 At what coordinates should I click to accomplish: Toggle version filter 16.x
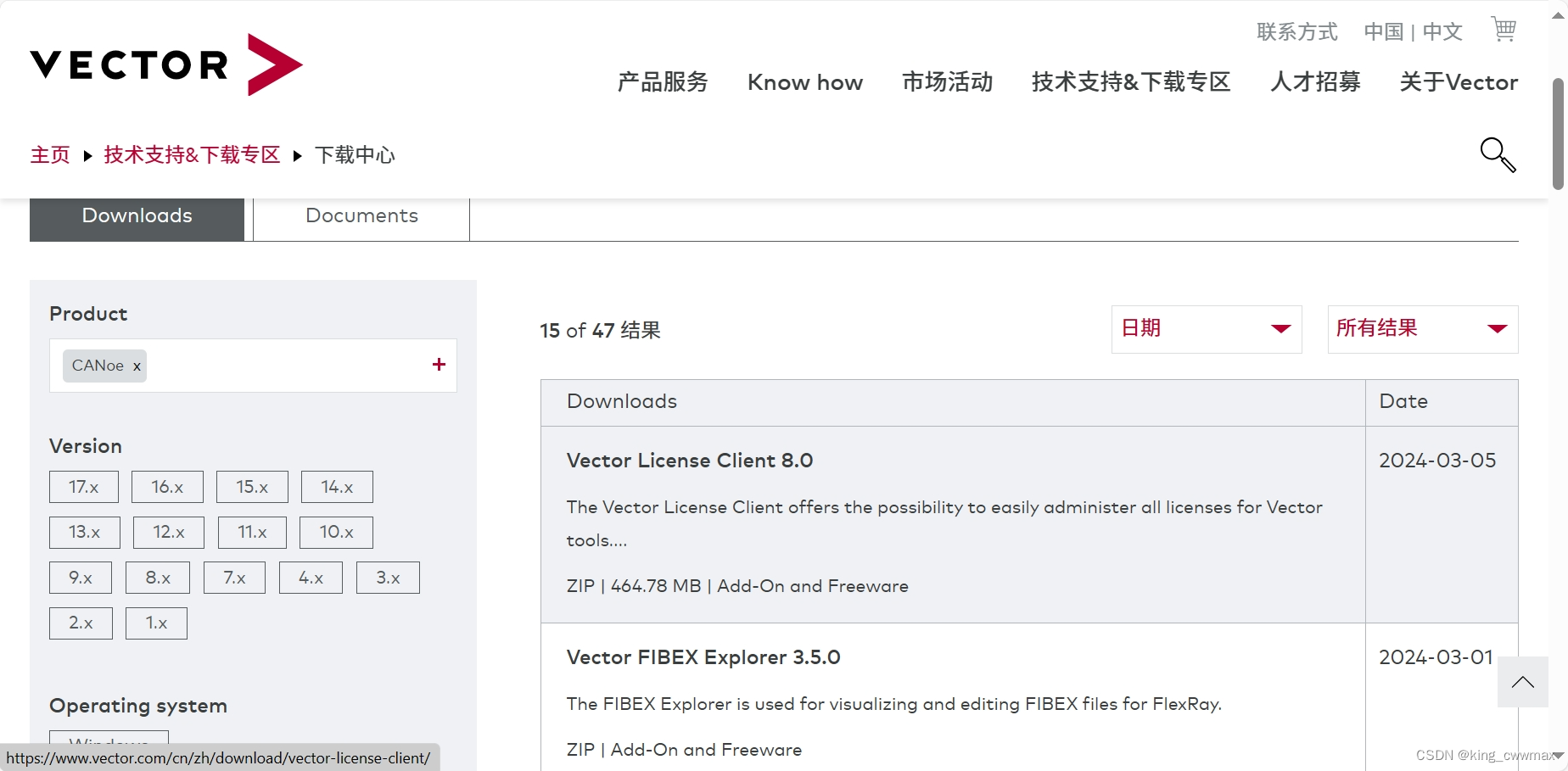click(167, 487)
